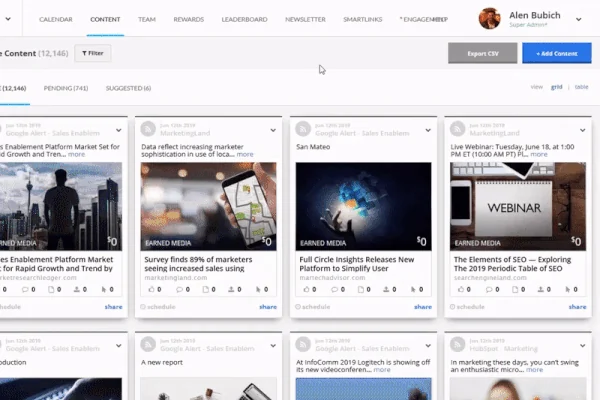Click the clicks cursor icon on the Elements of SEO card
The width and height of the screenshot is (600, 400).
tap(568, 289)
